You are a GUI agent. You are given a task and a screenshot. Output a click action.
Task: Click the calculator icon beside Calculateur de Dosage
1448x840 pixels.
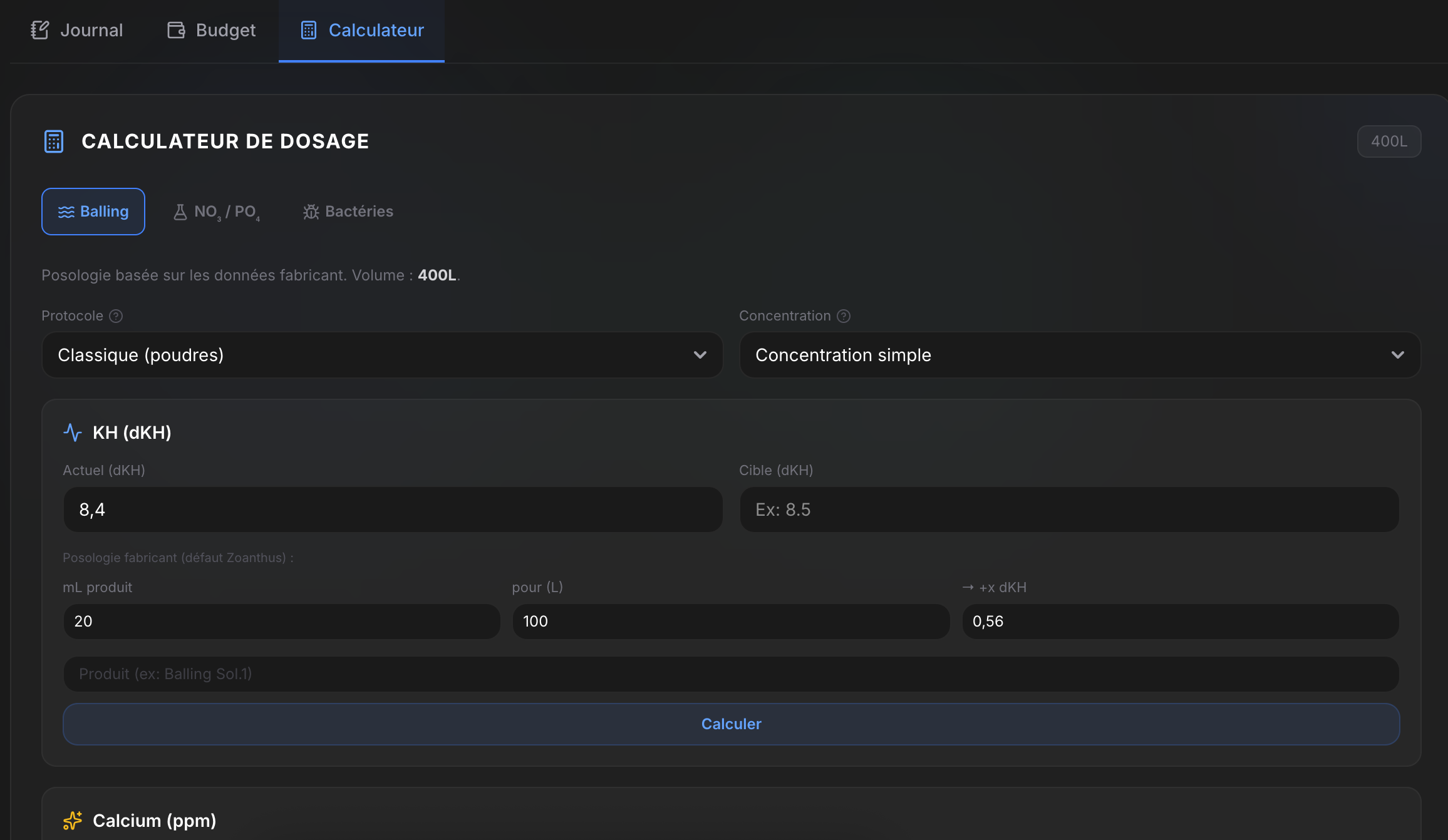coord(54,141)
